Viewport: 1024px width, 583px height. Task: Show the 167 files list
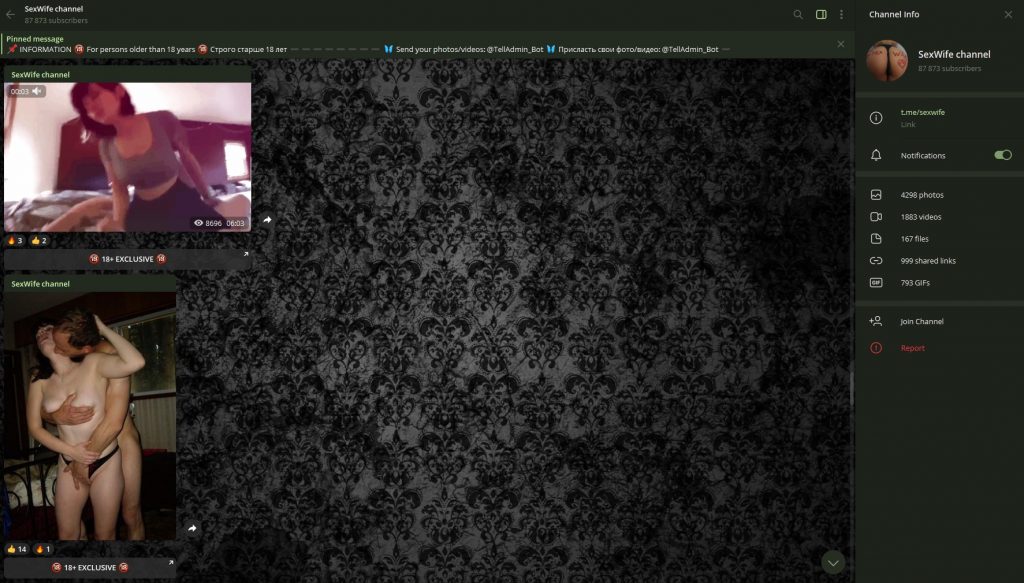coord(914,239)
